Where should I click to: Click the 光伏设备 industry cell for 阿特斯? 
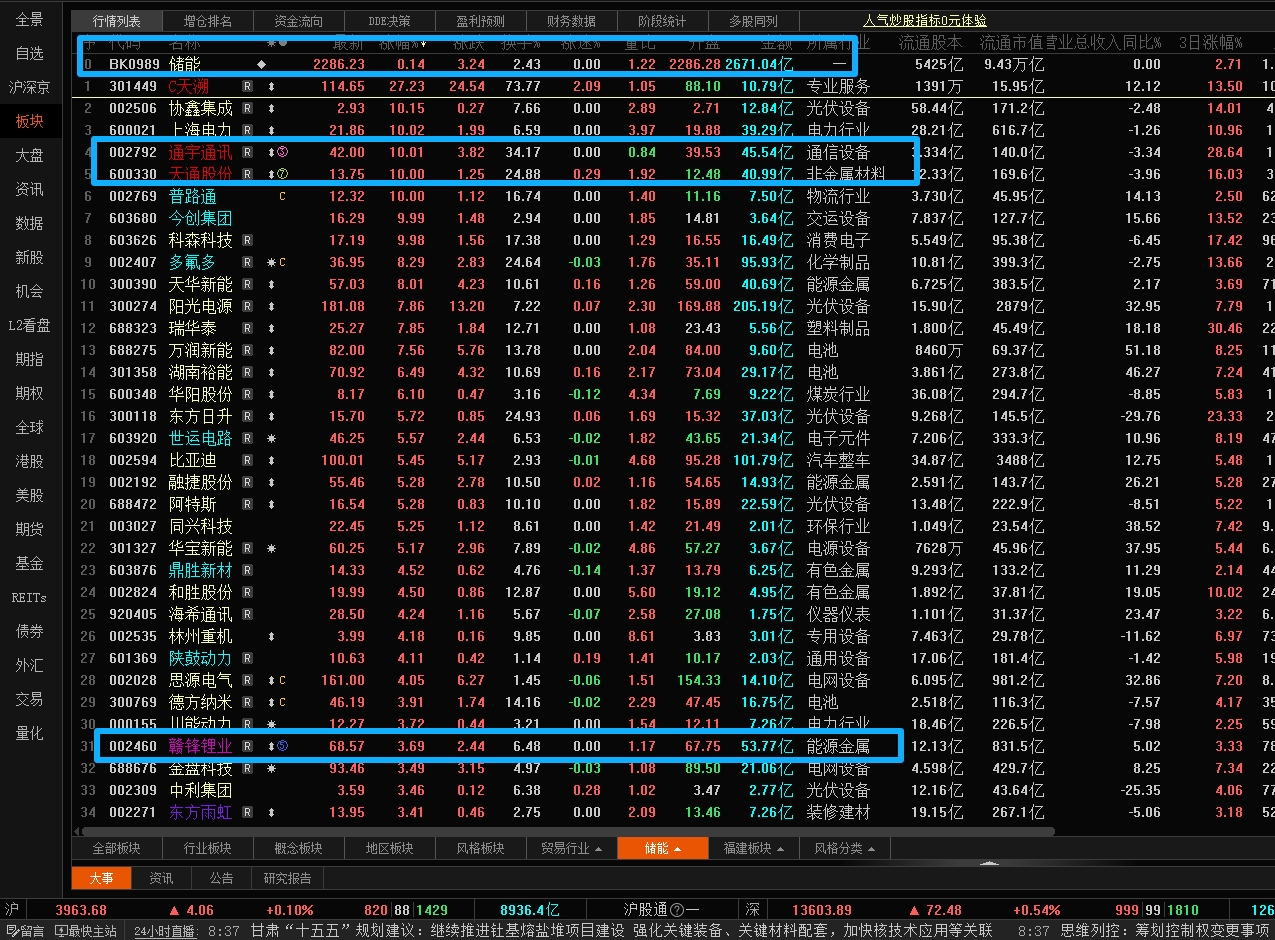pos(838,504)
